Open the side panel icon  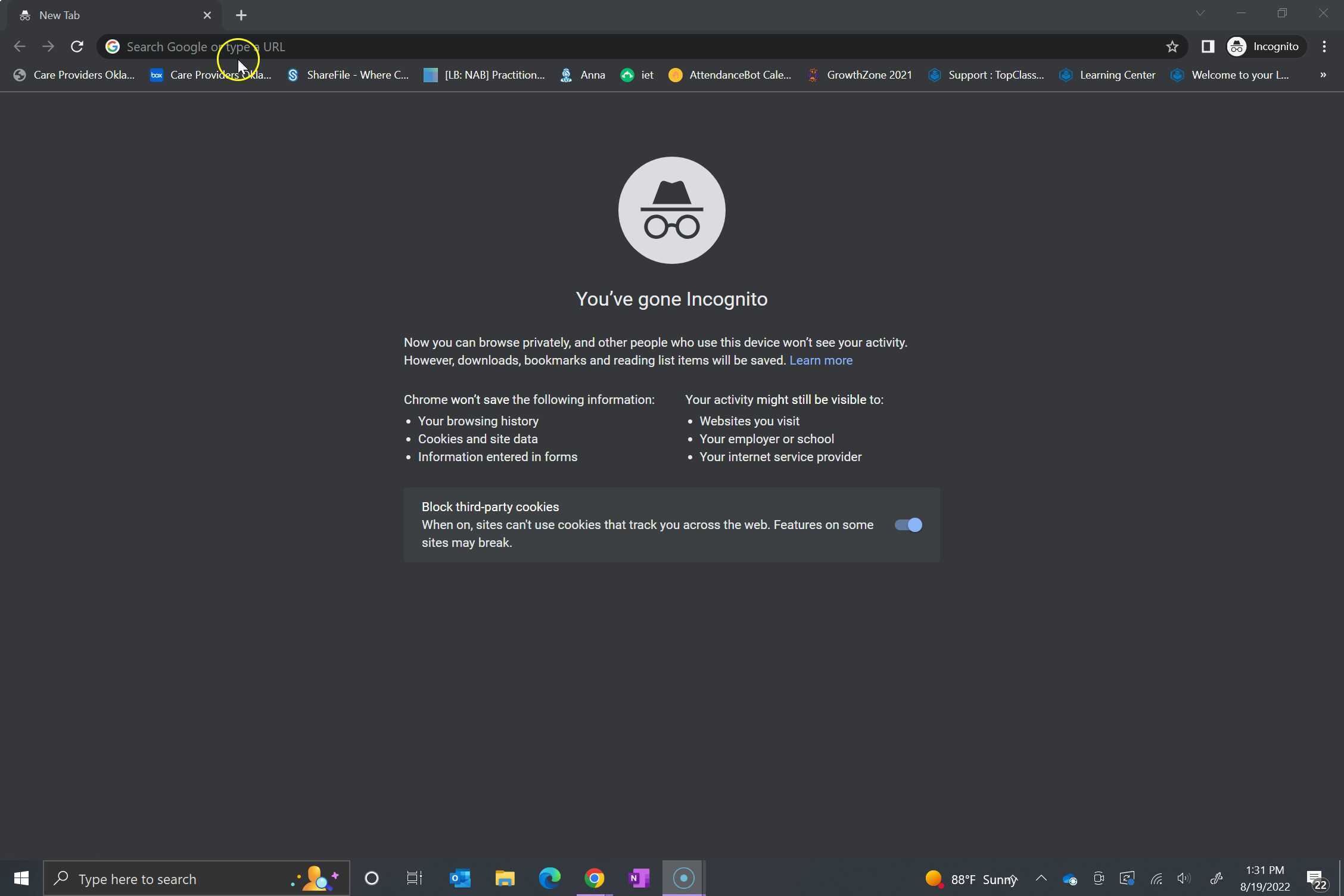1208,46
